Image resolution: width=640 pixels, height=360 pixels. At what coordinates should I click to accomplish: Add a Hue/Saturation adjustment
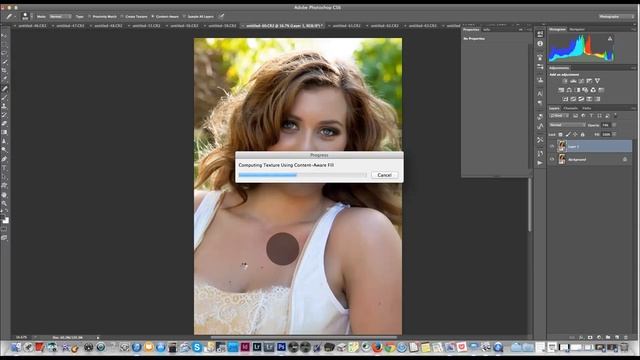tap(561, 90)
